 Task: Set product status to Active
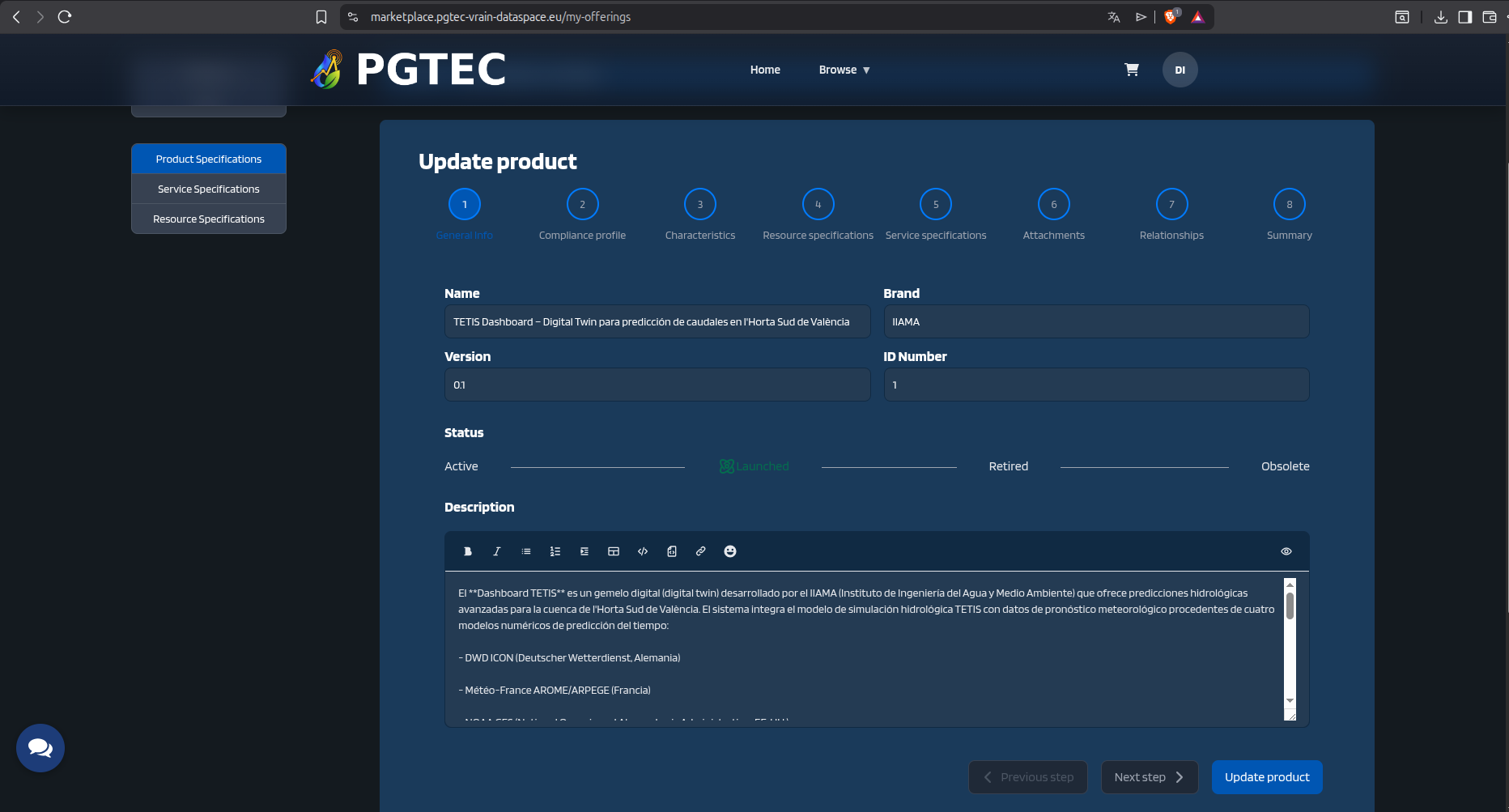point(461,466)
